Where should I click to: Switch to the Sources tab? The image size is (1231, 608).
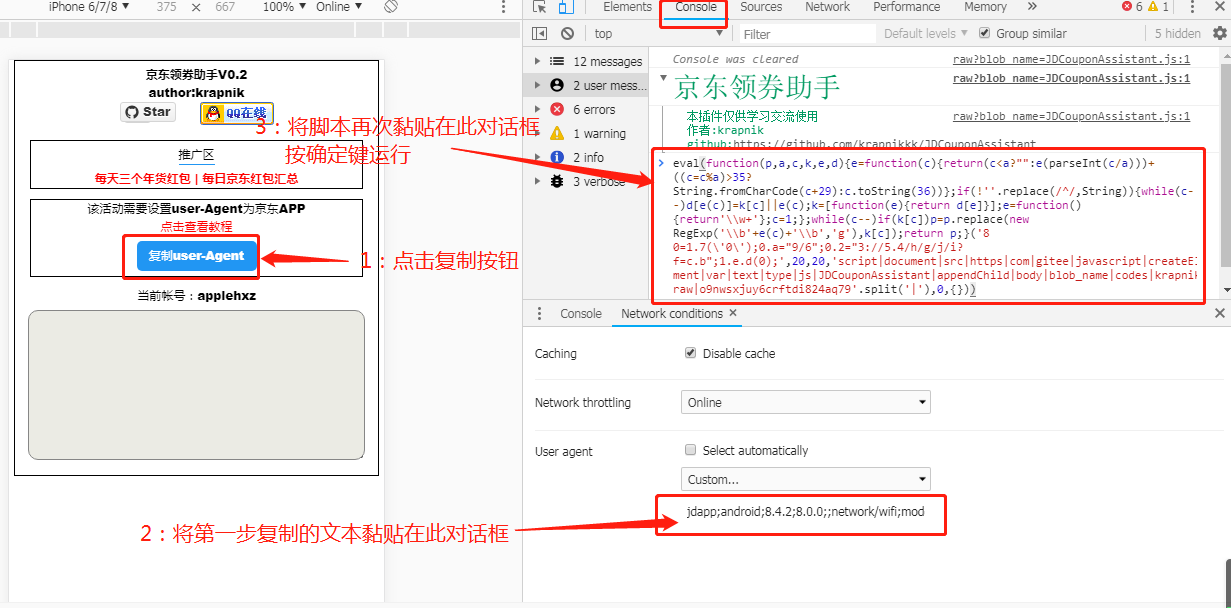click(x=761, y=7)
